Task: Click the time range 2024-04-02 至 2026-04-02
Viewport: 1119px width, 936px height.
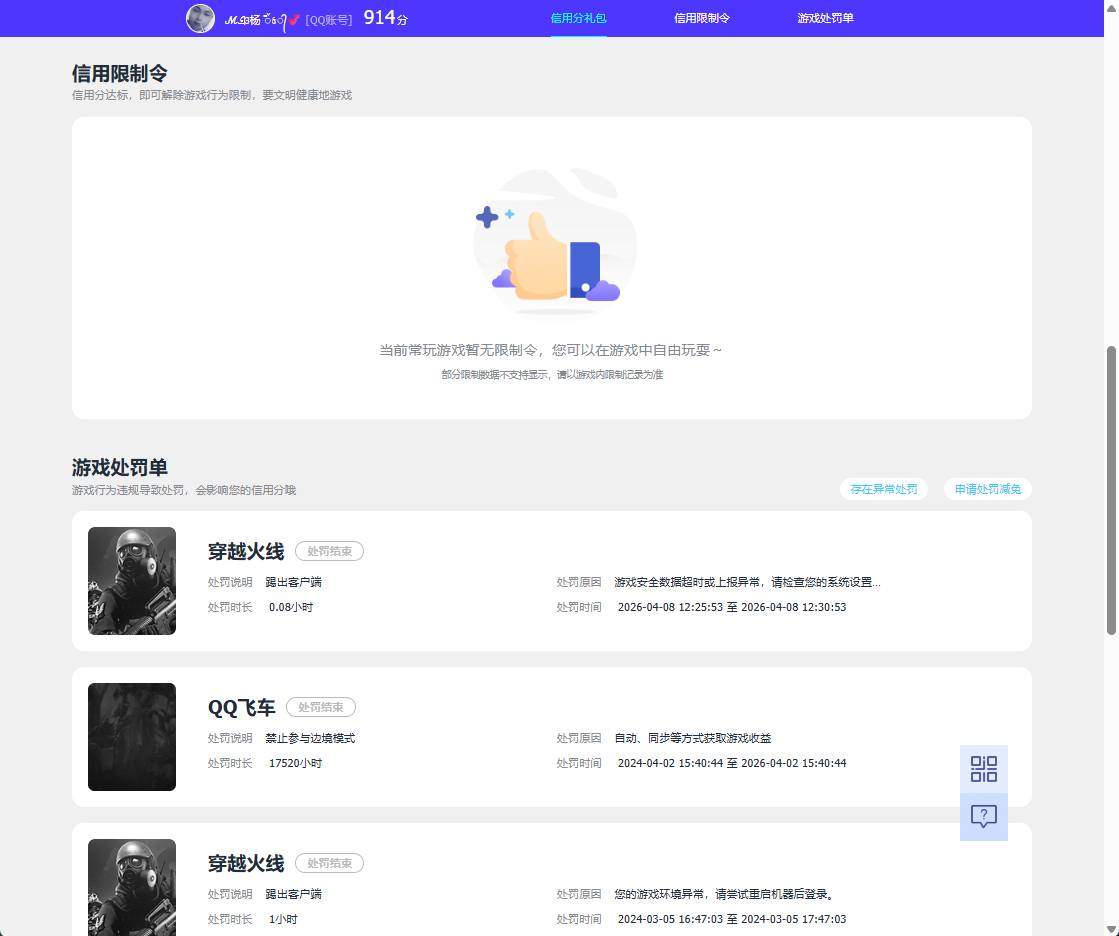Action: [731, 763]
